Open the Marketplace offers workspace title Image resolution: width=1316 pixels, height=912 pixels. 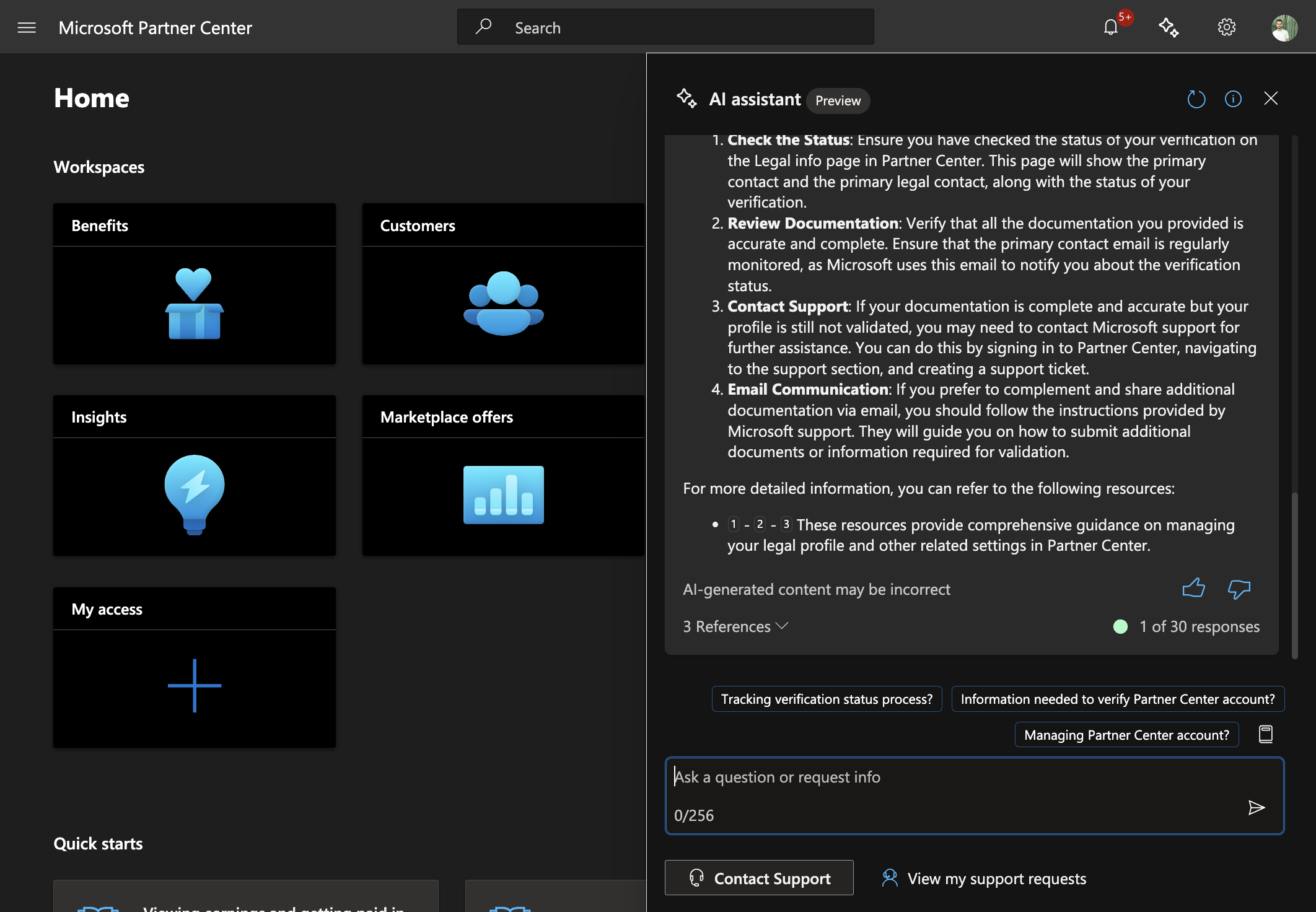tap(447, 417)
